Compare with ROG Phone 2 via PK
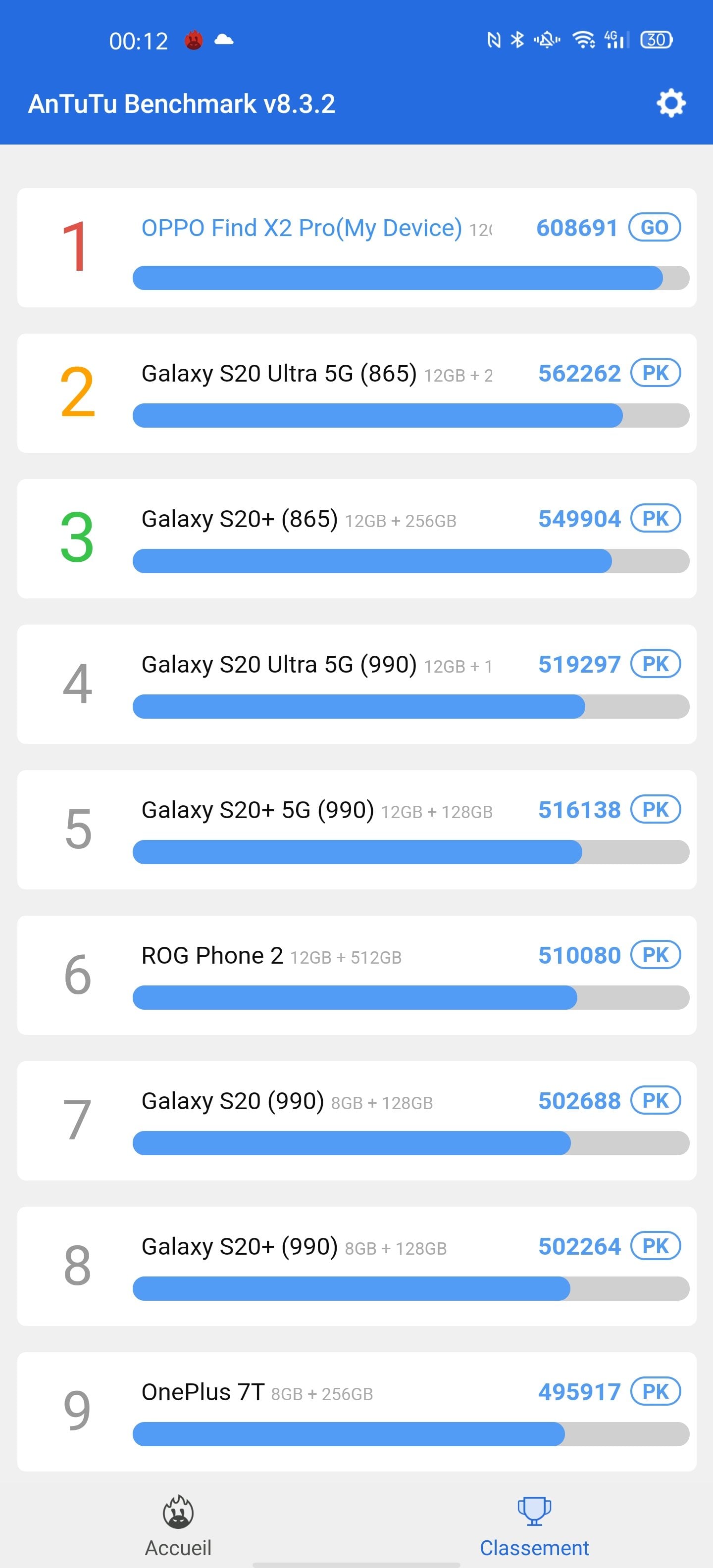 pos(655,955)
